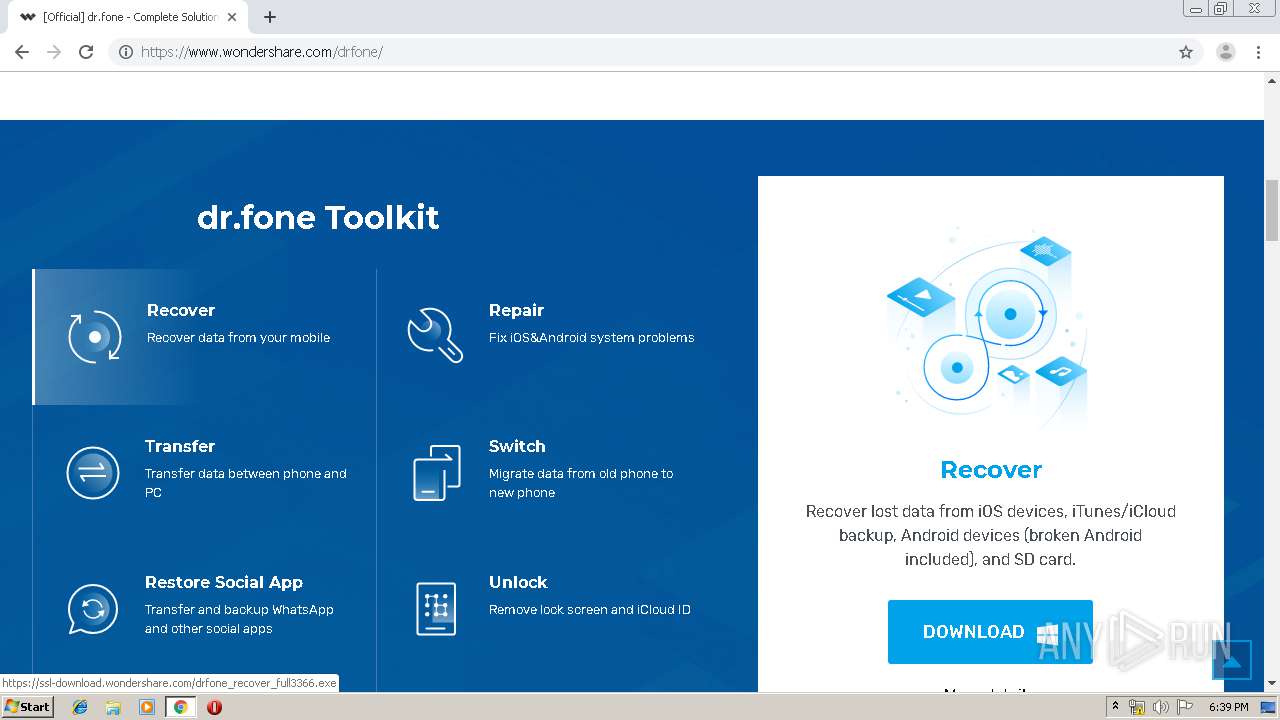Click the 'Recover' heading in the right card
Screen dimensions: 1280x720
pyautogui.click(x=991, y=470)
